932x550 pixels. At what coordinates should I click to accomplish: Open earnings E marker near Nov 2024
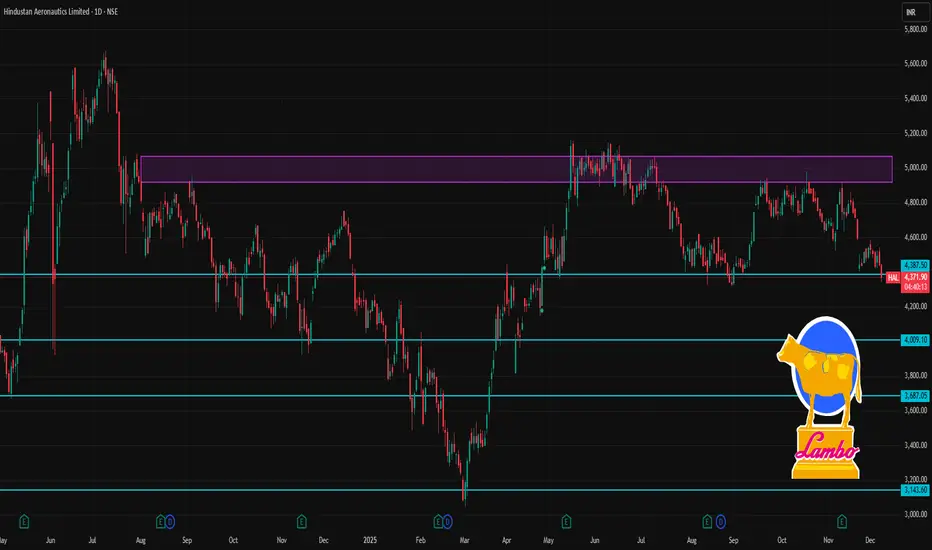click(301, 522)
